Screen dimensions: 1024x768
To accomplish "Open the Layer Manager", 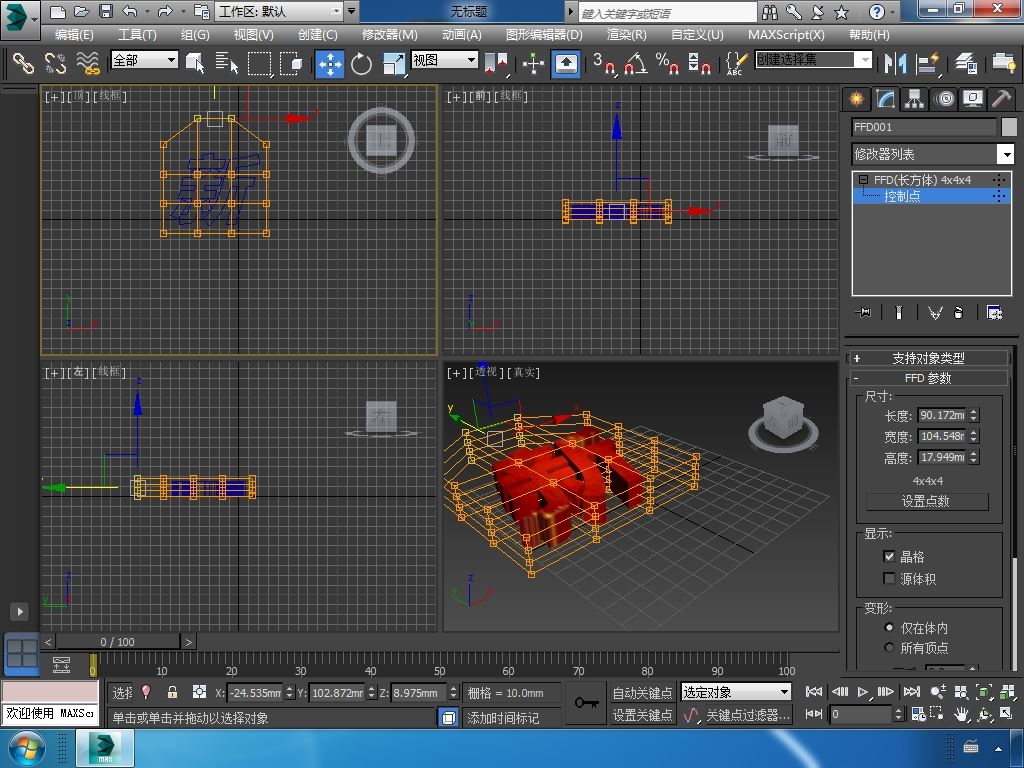I will coord(966,63).
